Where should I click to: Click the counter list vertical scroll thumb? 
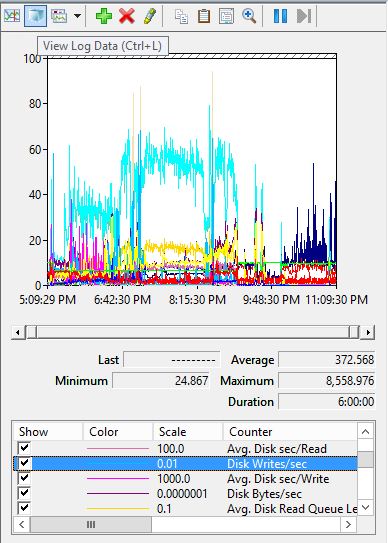point(365,460)
